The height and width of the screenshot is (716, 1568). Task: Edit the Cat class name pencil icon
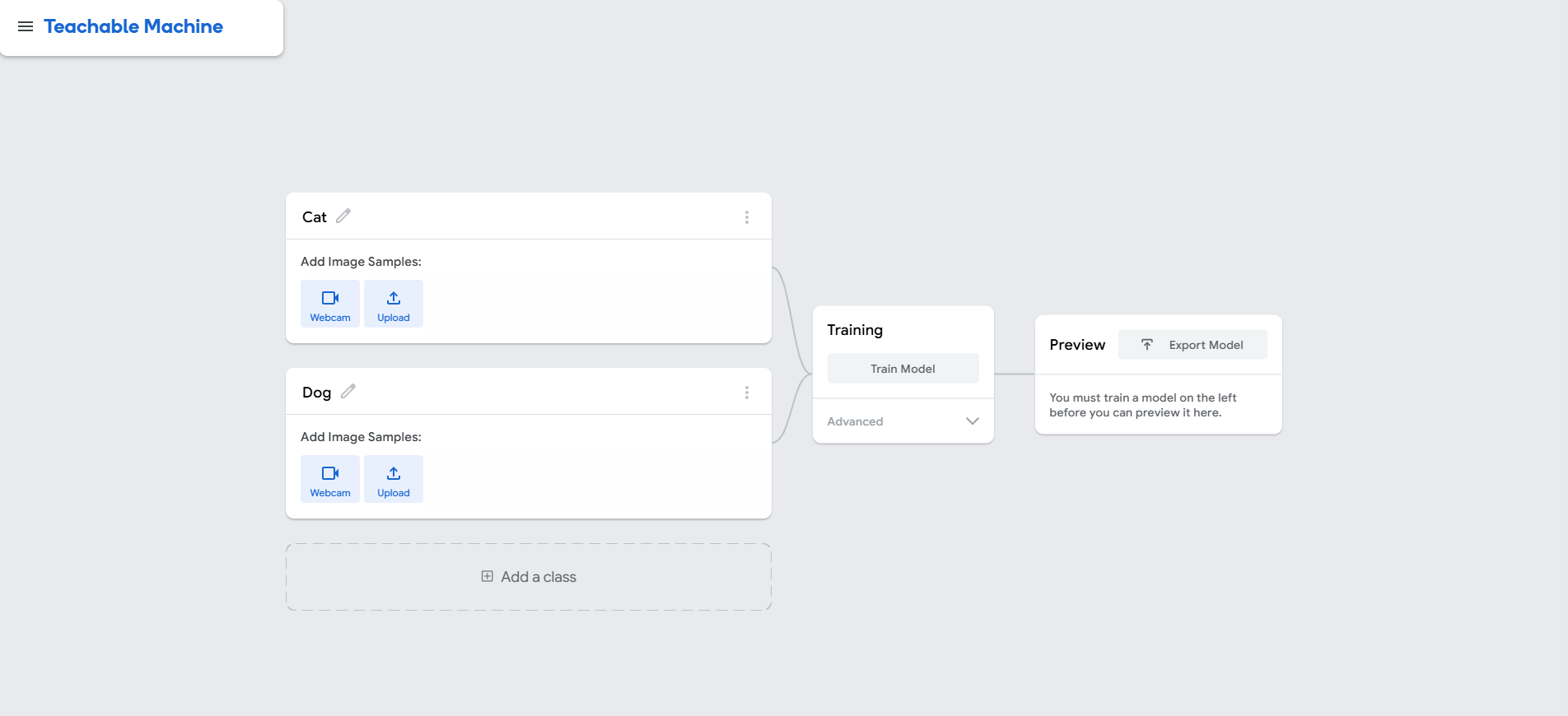pos(343,216)
